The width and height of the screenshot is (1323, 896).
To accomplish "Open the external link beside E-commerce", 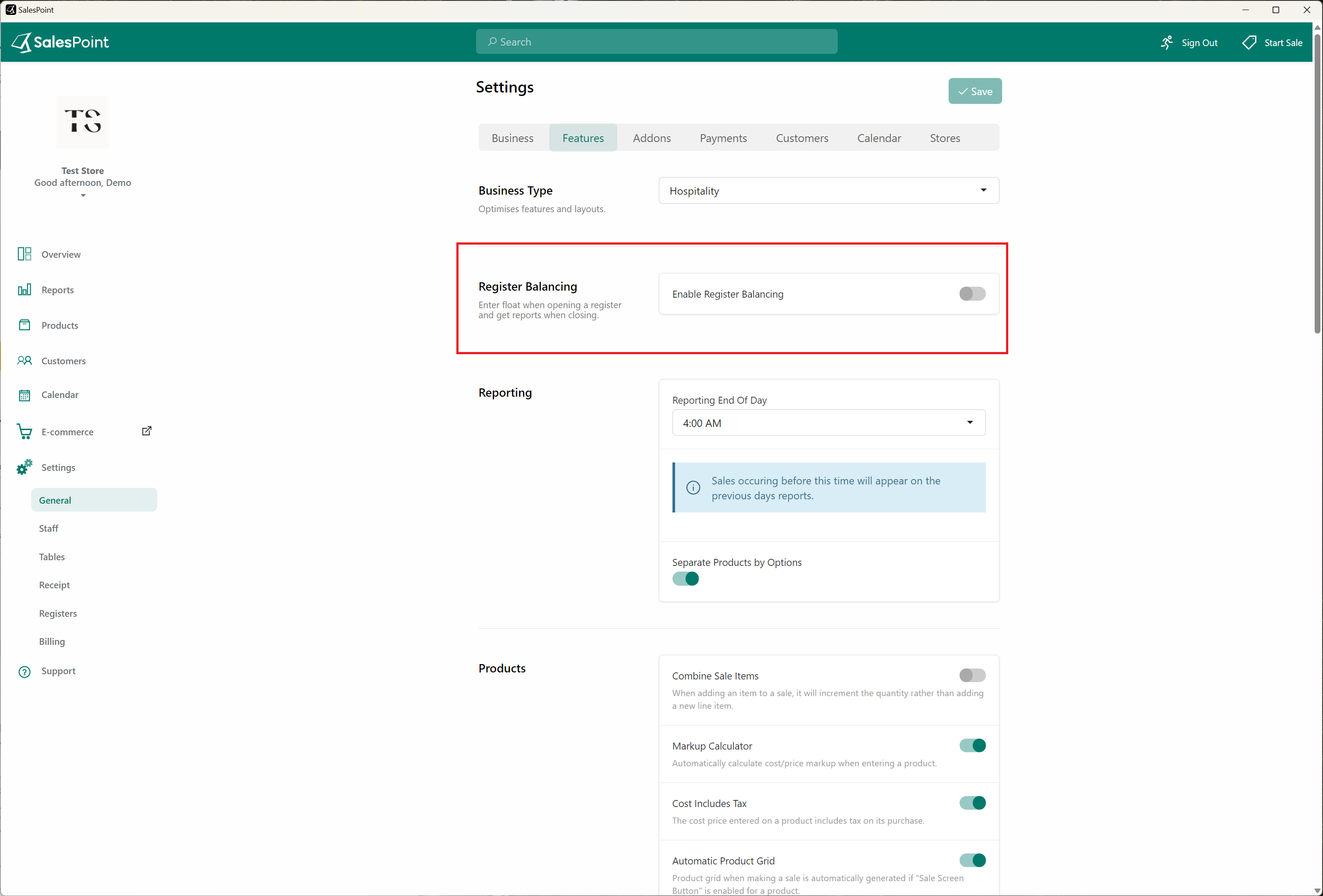I will 146,431.
